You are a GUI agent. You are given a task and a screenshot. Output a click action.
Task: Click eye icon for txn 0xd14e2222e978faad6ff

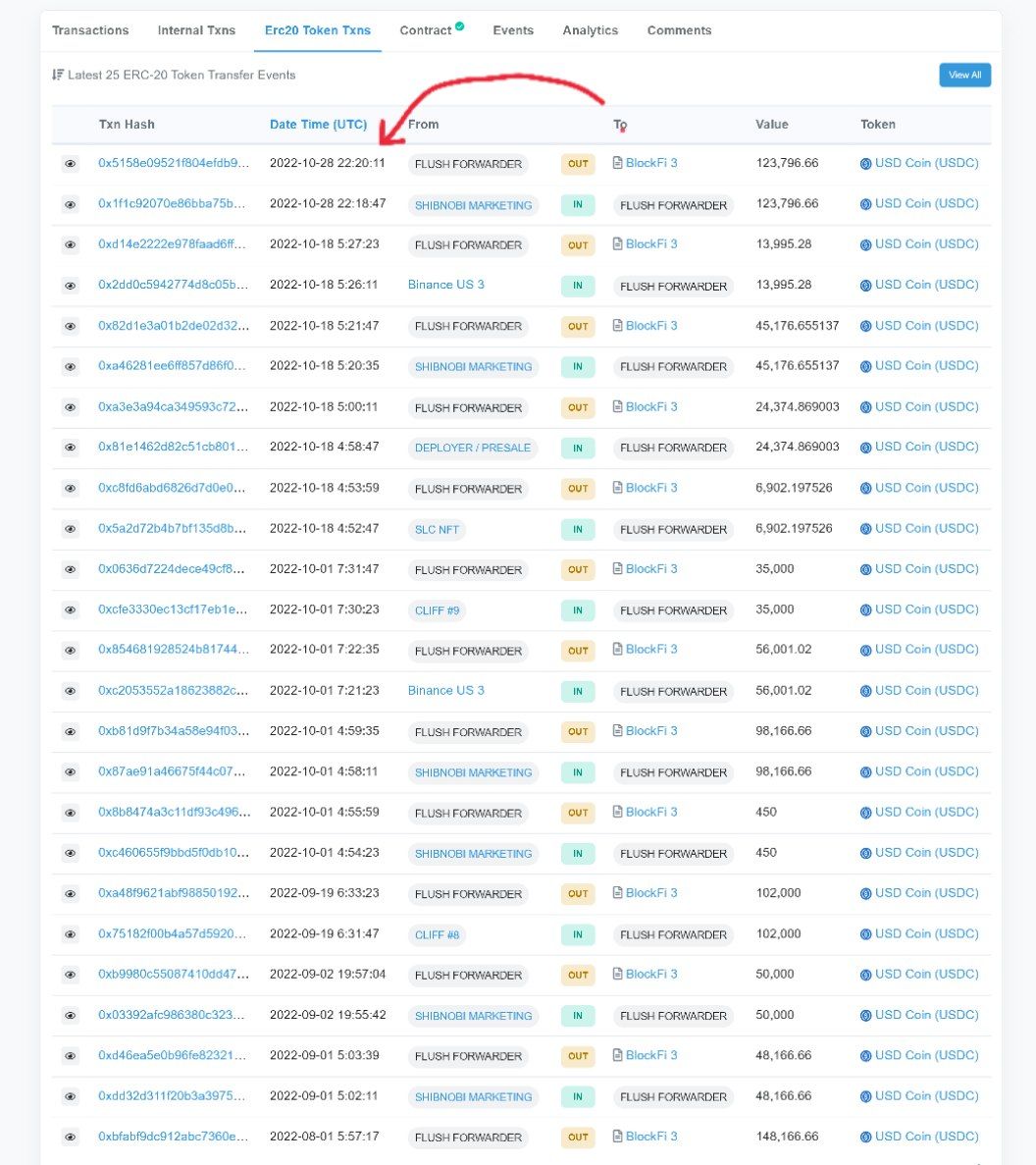(71, 244)
